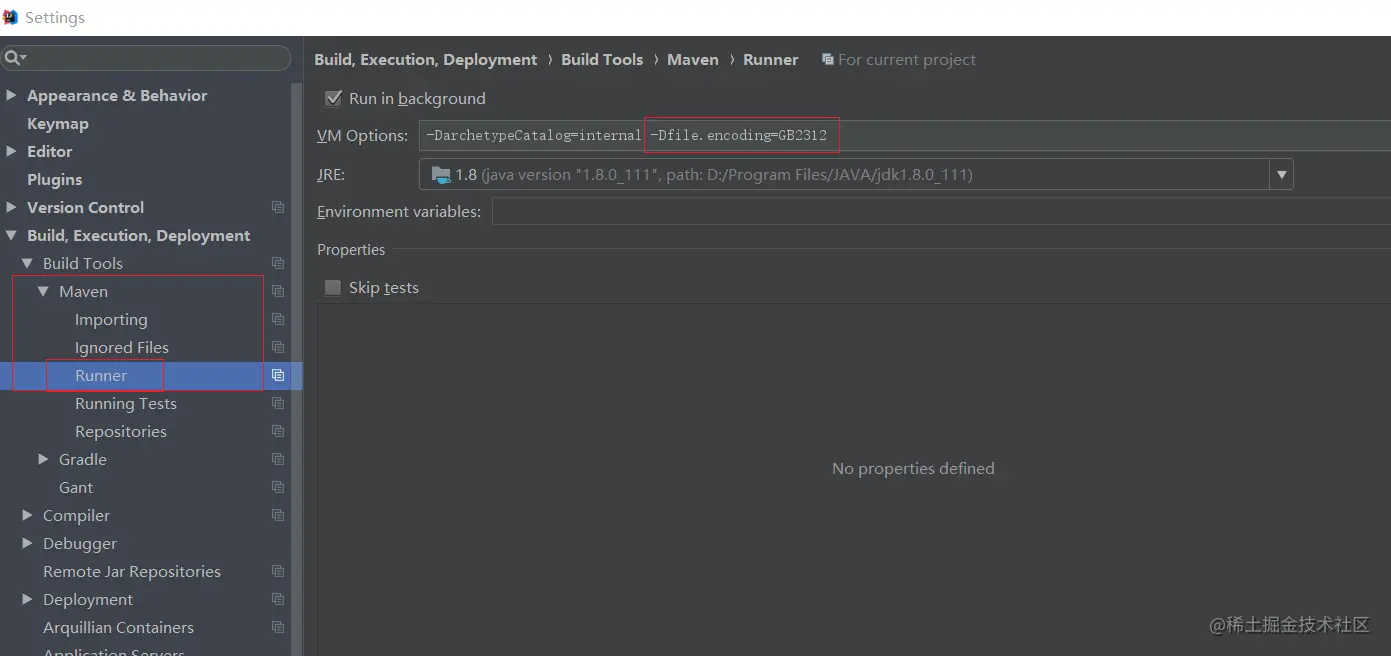Focus the settings search box
1391x656 pixels.
click(146, 58)
